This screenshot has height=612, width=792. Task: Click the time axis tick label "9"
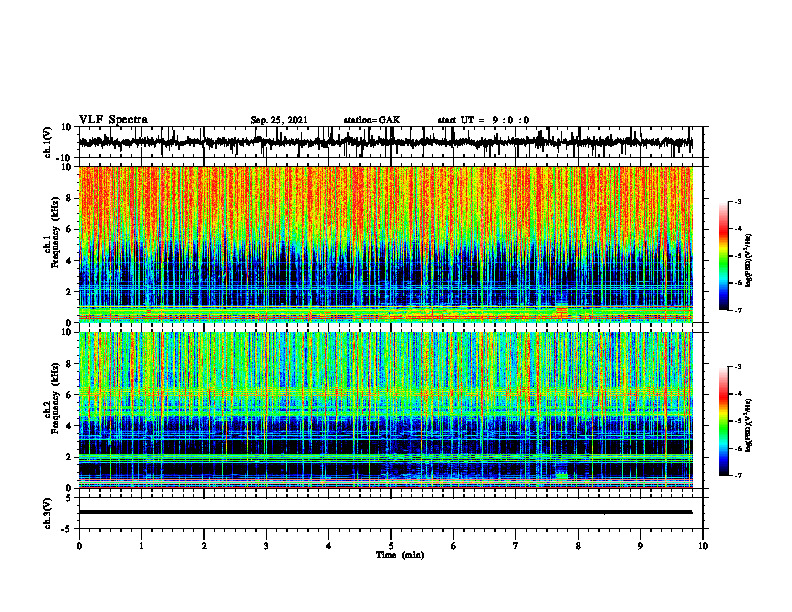640,546
